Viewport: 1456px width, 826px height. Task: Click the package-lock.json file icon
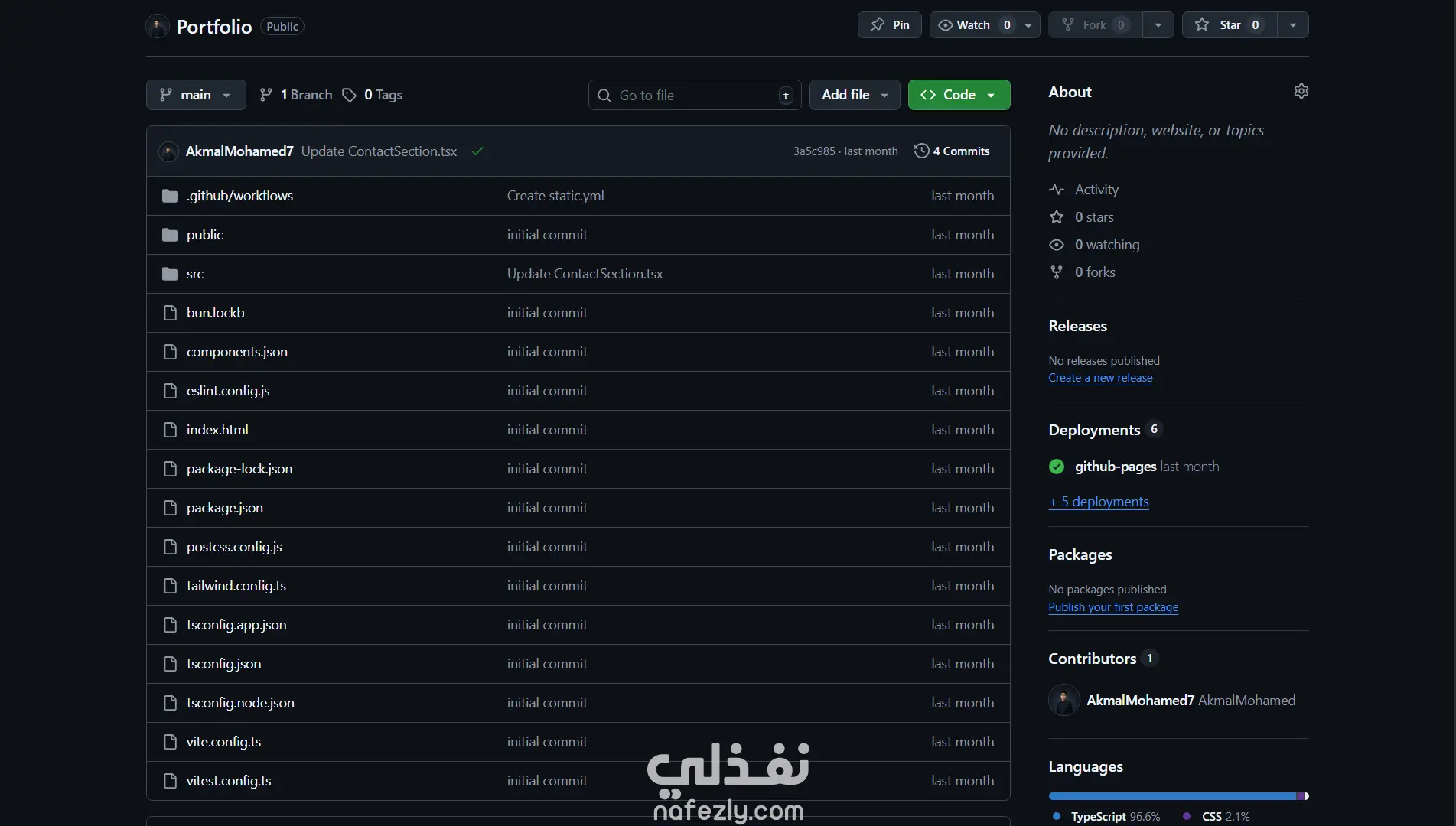point(170,469)
